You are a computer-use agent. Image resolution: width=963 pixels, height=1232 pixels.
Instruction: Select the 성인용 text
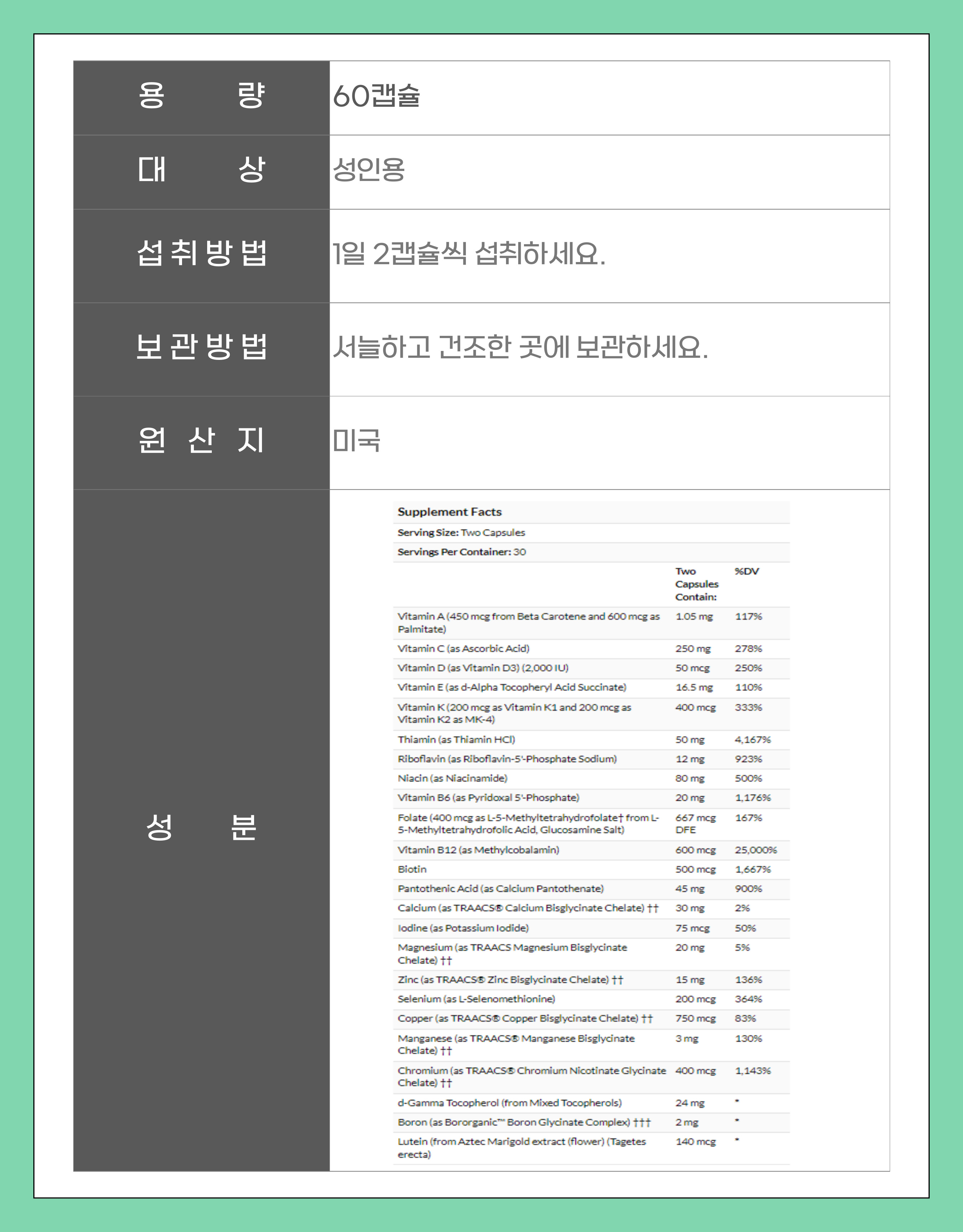pyautogui.click(x=368, y=169)
